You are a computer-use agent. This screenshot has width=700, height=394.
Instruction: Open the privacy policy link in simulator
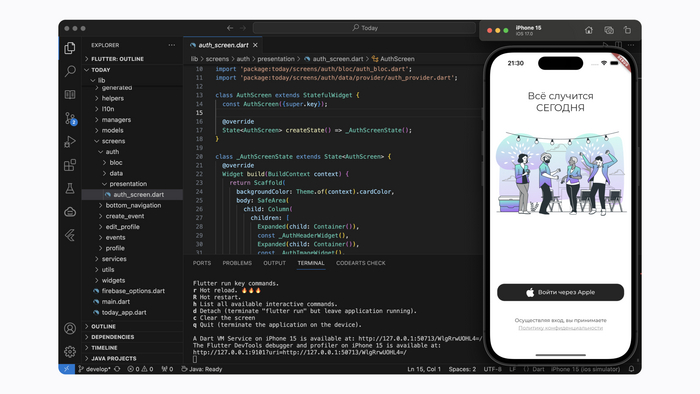click(560, 328)
